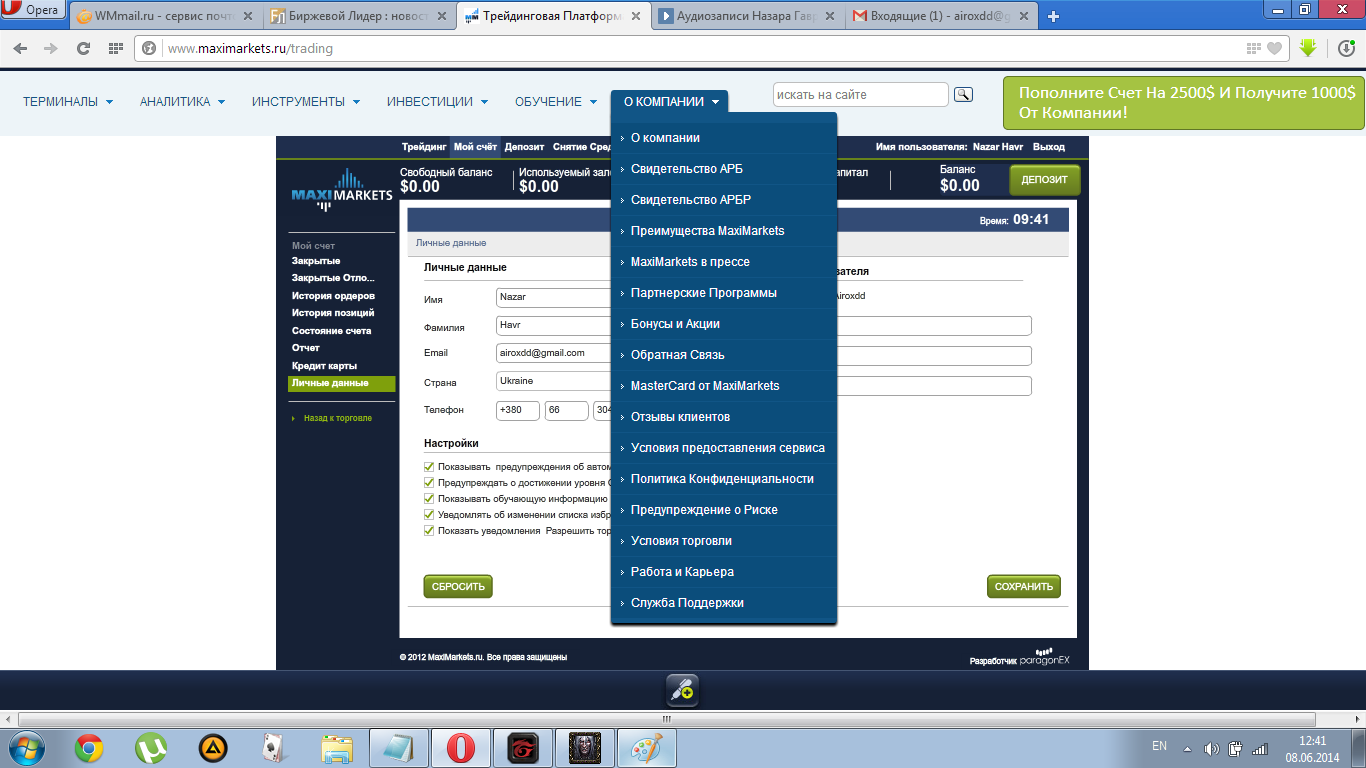This screenshot has height=768, width=1366.
Task: Show hidden tray icons arrow
Action: 1187,748
